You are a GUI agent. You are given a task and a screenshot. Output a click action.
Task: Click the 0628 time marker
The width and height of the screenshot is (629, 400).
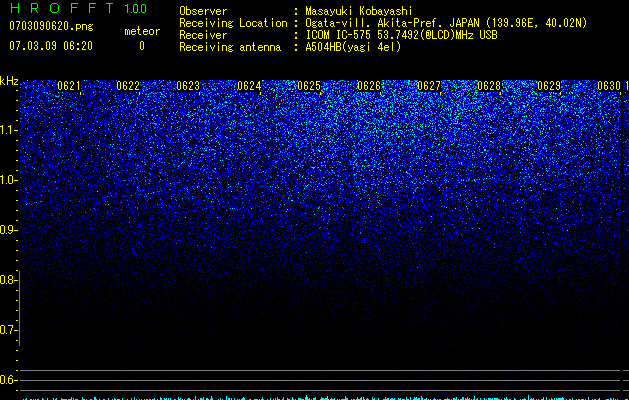tap(489, 86)
